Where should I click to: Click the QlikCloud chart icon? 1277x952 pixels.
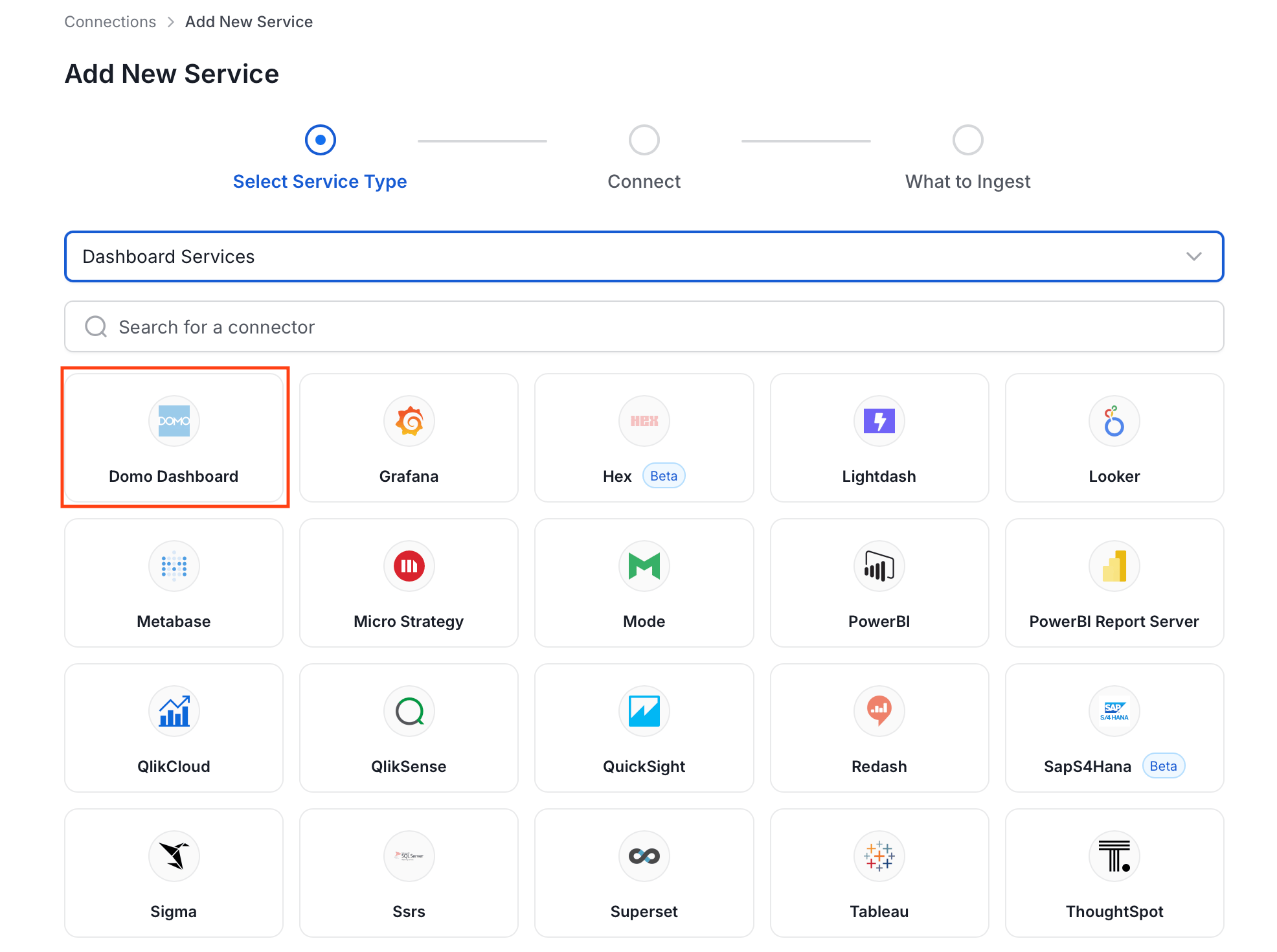click(174, 711)
